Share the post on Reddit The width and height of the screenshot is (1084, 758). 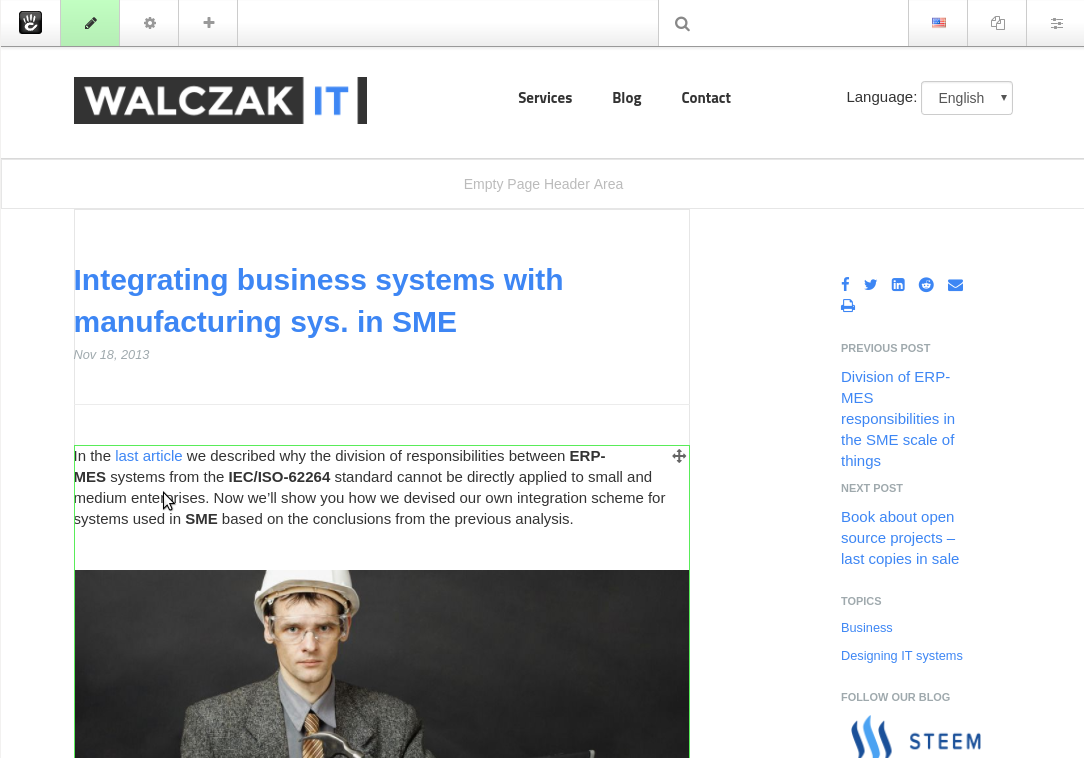[926, 284]
